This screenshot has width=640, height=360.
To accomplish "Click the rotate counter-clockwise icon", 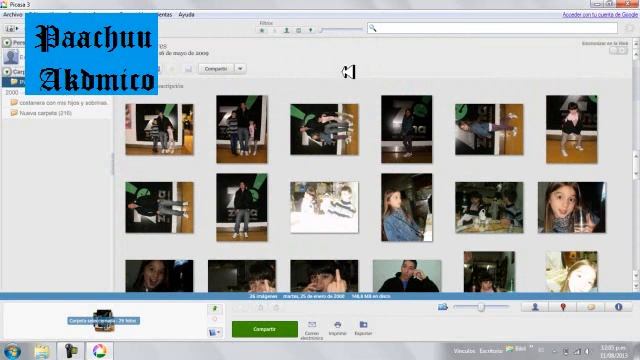I will coord(261,308).
